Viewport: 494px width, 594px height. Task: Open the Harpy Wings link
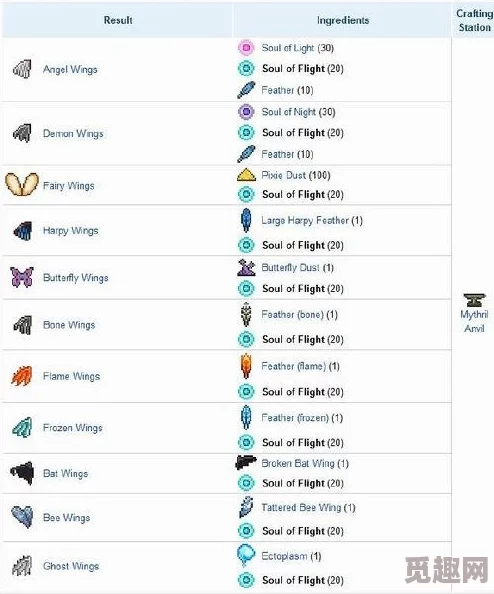coord(70,230)
